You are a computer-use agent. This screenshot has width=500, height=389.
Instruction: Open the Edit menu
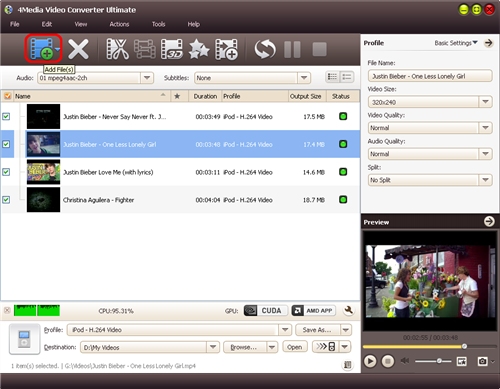tap(47, 24)
